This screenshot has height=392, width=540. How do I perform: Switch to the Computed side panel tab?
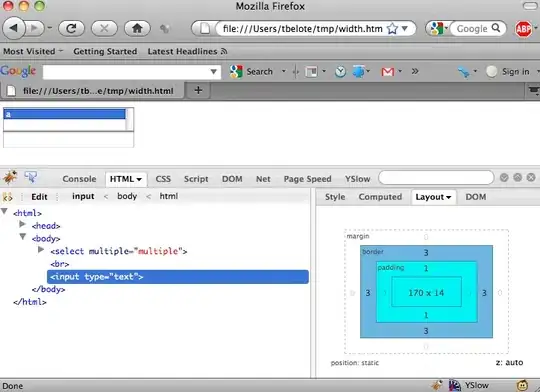380,197
